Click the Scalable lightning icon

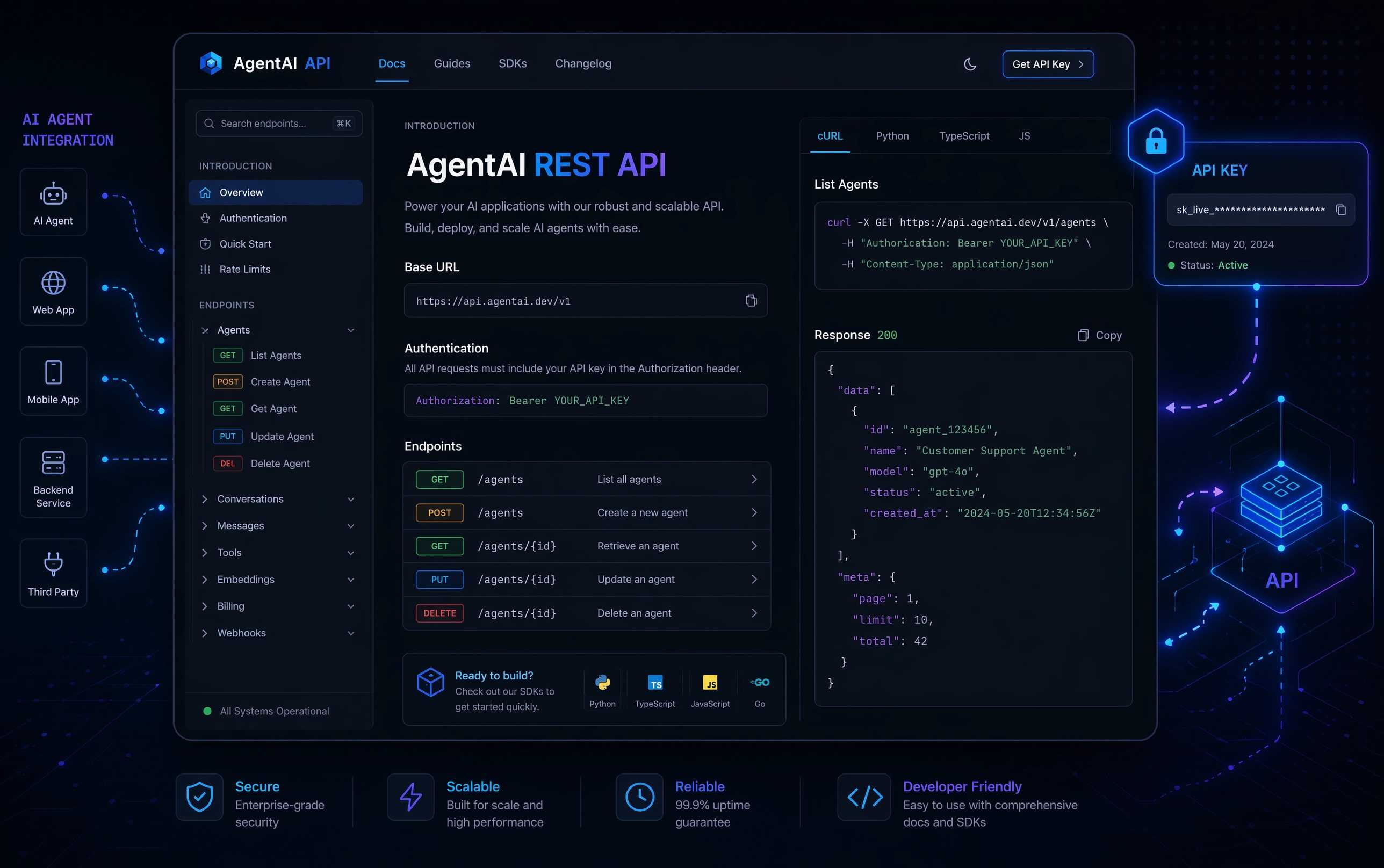pyautogui.click(x=411, y=797)
